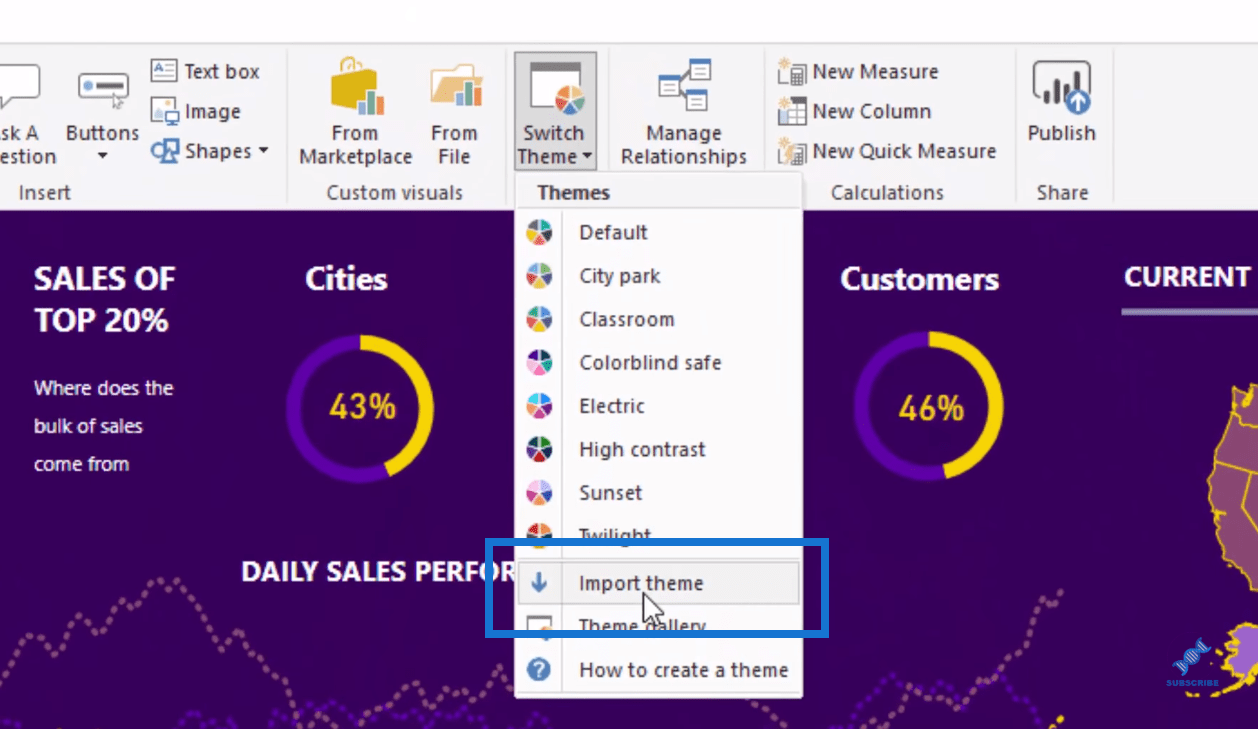This screenshot has width=1258, height=729.
Task: Apply the Electric theme
Action: 611,406
